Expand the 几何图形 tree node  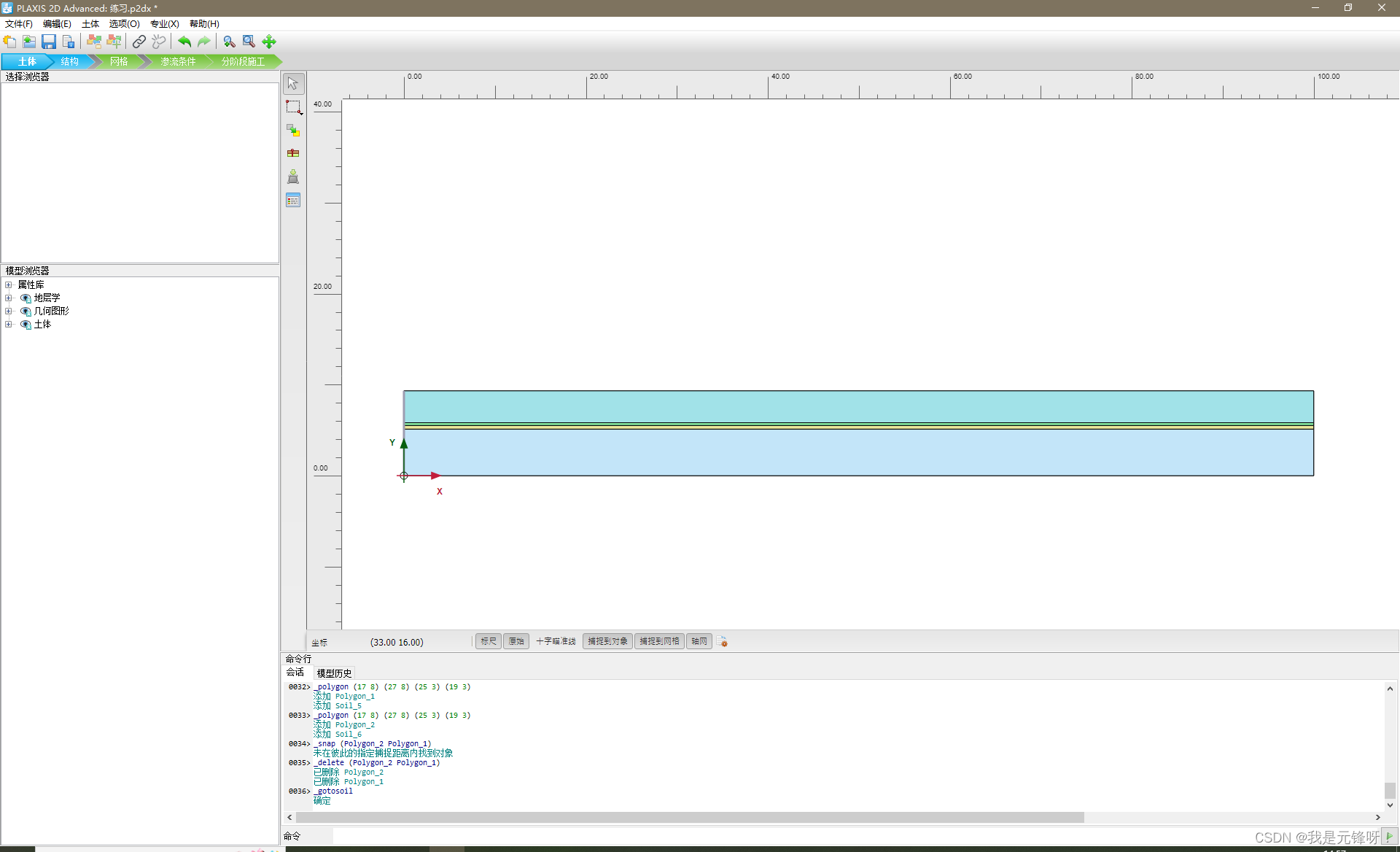9,311
